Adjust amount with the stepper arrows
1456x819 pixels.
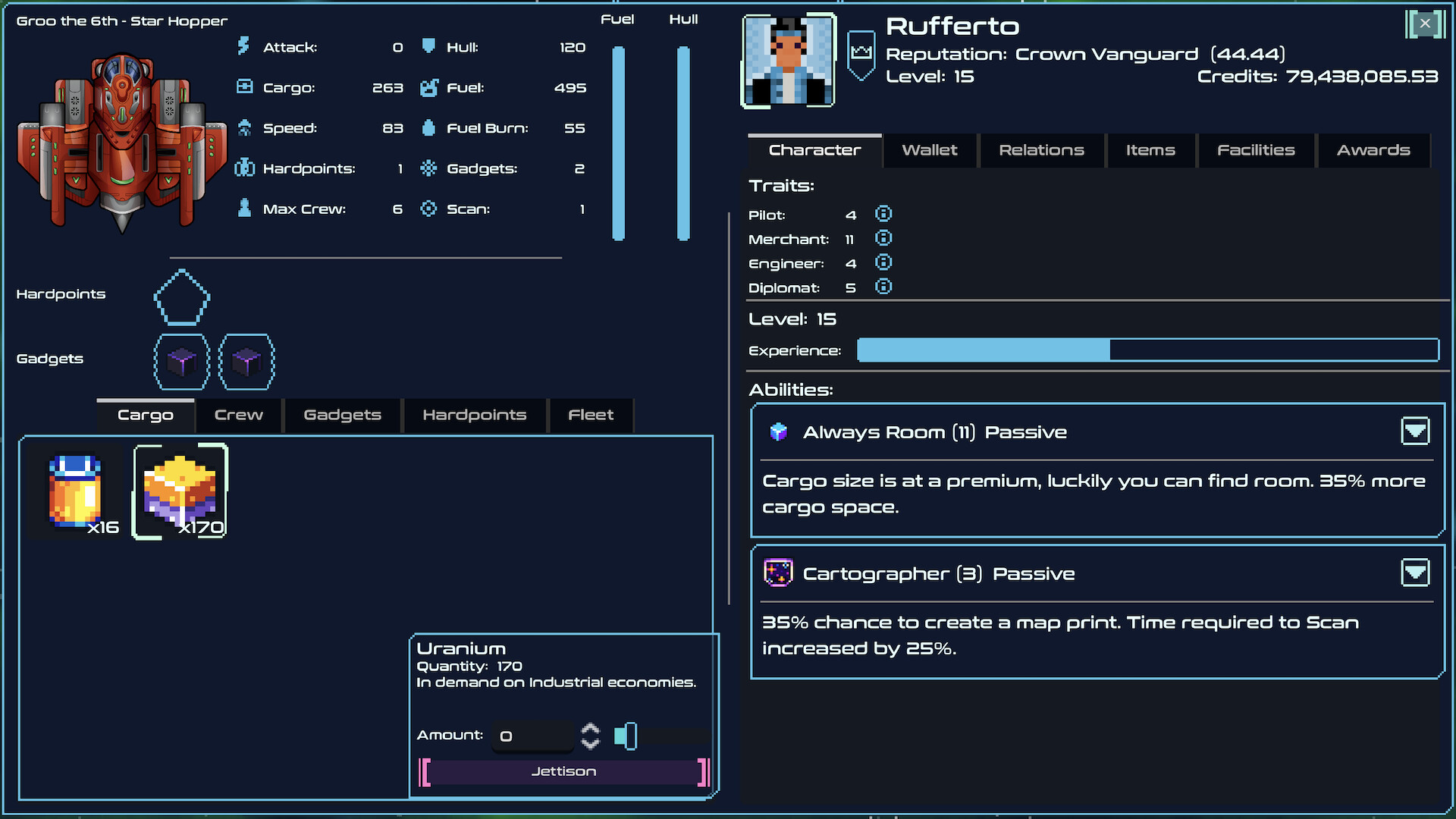(x=590, y=736)
